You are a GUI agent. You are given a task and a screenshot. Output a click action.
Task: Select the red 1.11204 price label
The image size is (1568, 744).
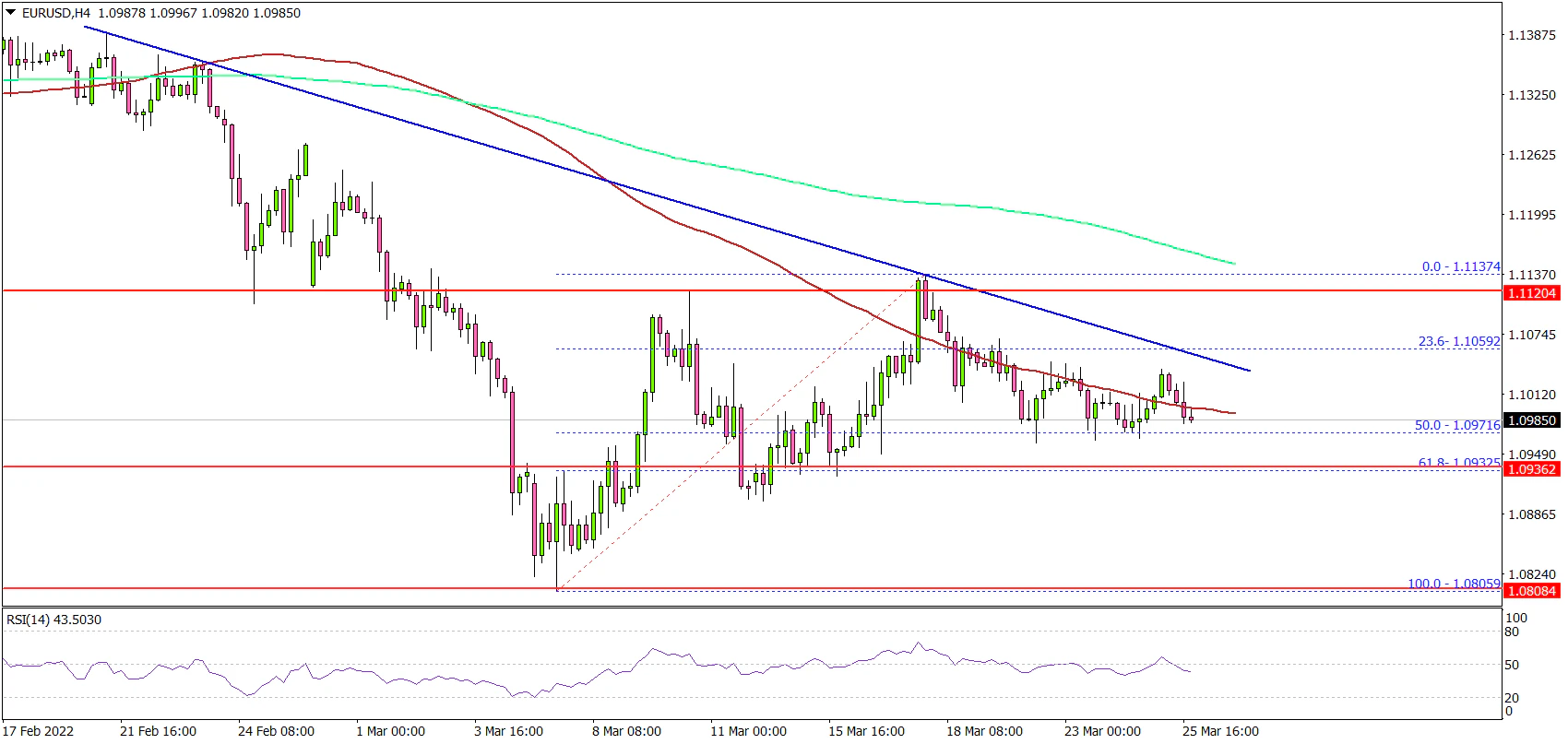[x=1531, y=293]
